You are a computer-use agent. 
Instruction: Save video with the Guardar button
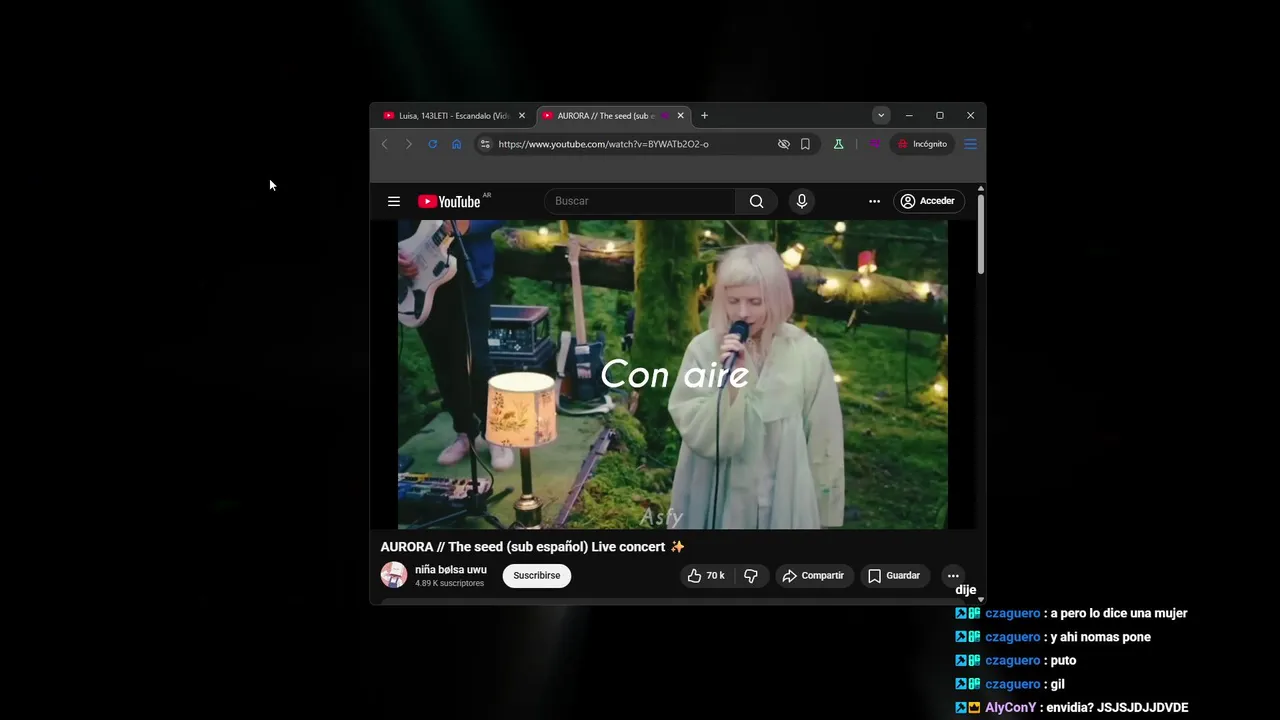pyautogui.click(x=893, y=576)
